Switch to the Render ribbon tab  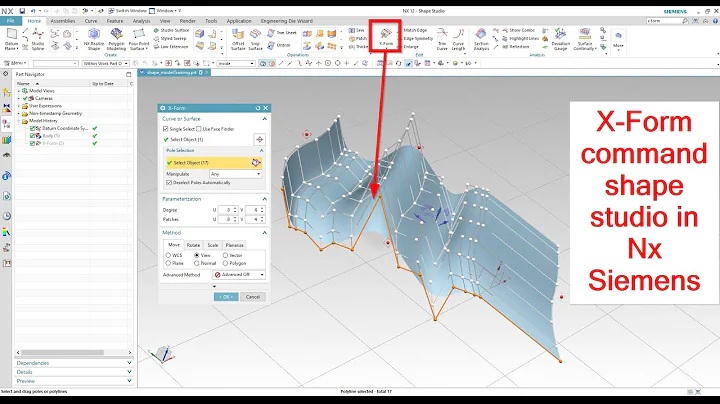coord(187,21)
